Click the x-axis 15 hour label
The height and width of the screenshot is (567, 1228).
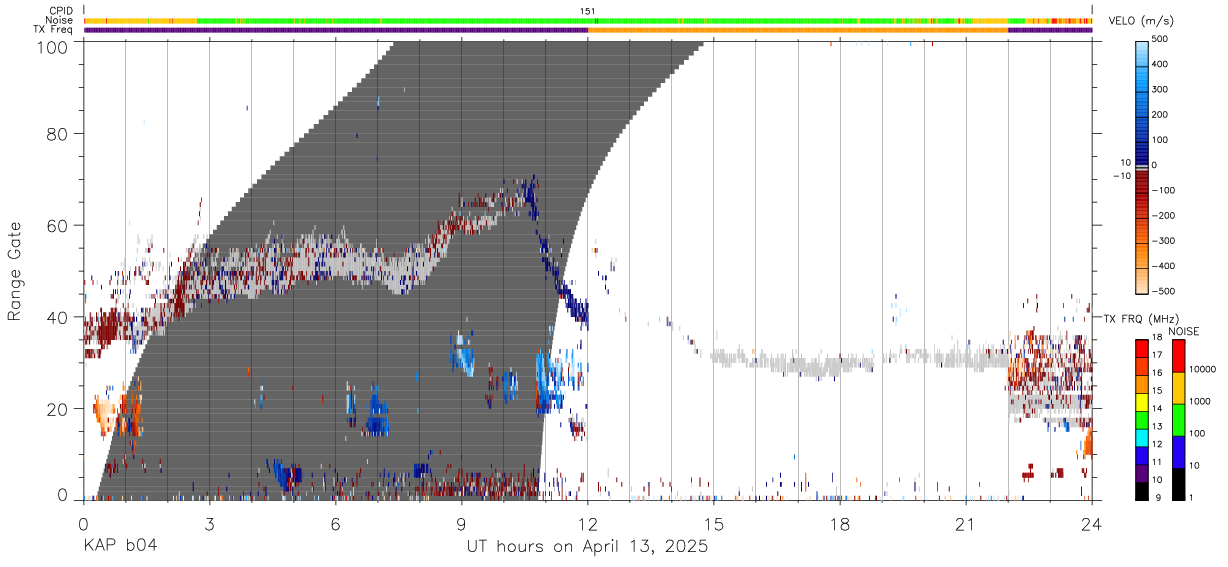coord(714,523)
